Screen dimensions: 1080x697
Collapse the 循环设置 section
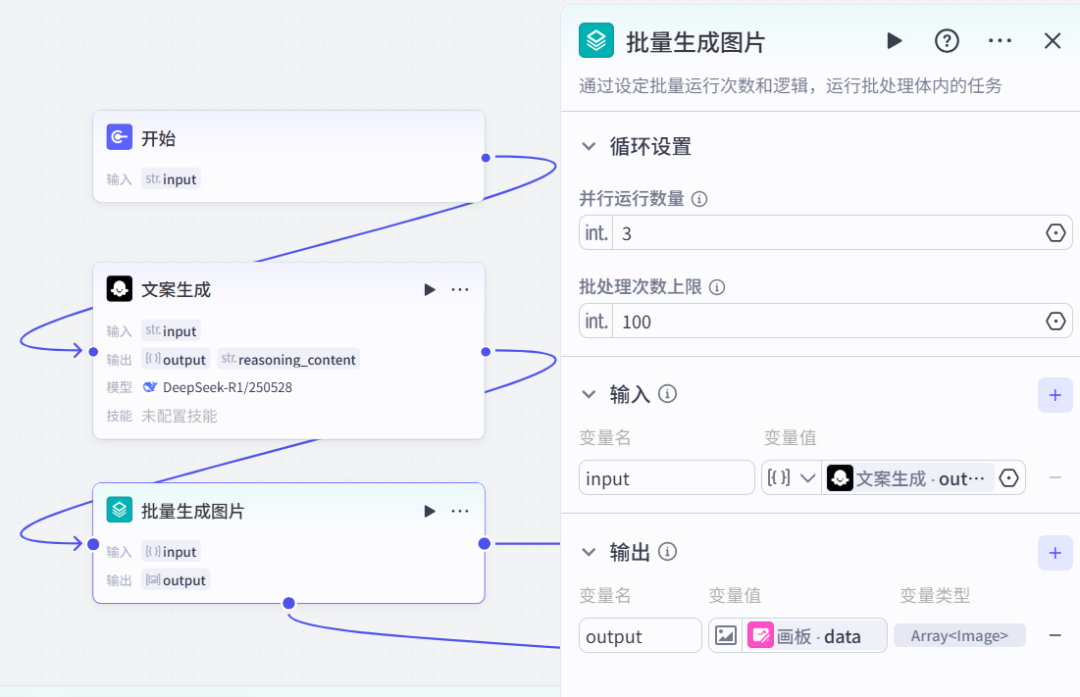tap(589, 147)
